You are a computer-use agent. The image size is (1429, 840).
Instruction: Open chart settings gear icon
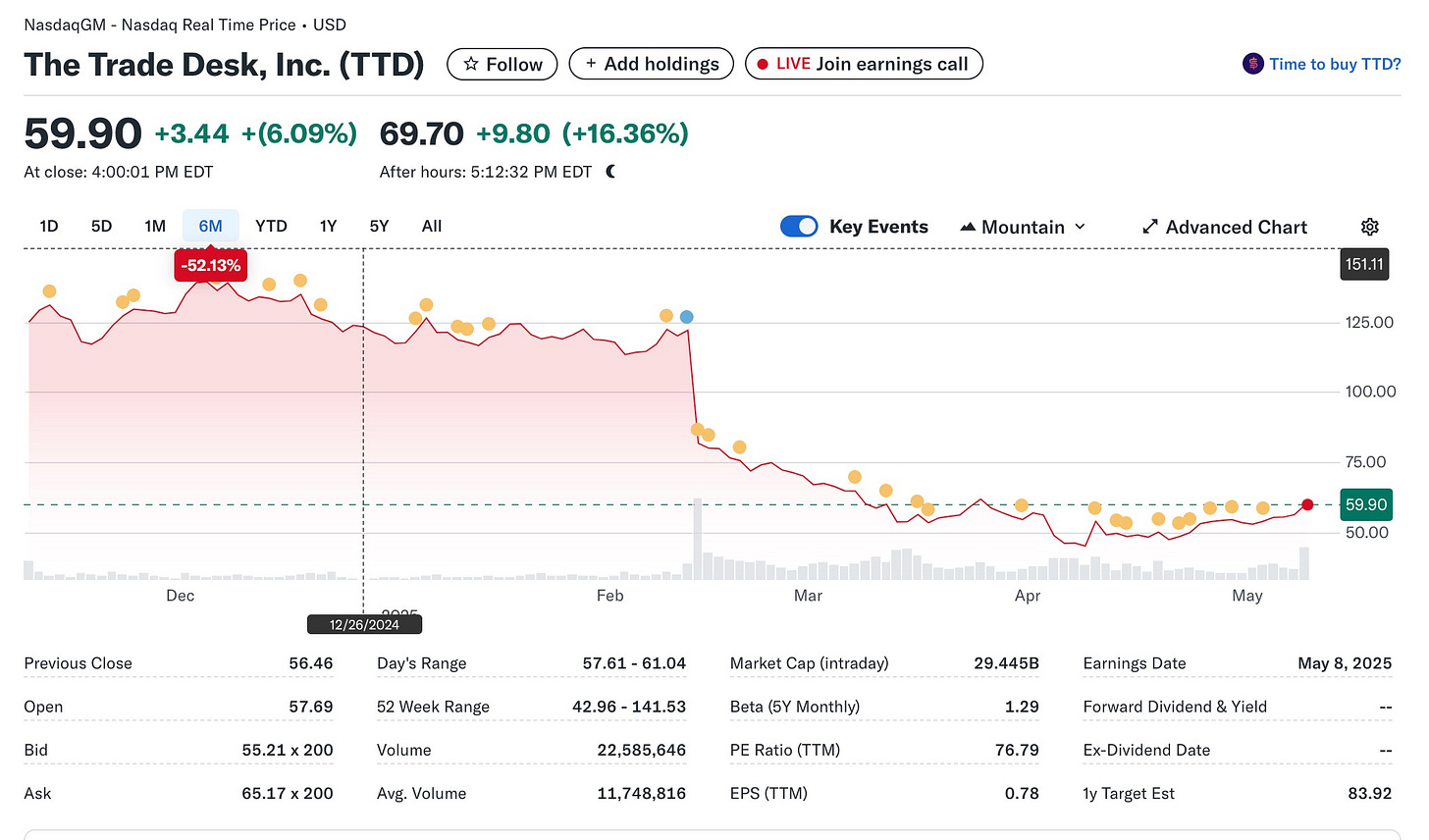point(1370,227)
